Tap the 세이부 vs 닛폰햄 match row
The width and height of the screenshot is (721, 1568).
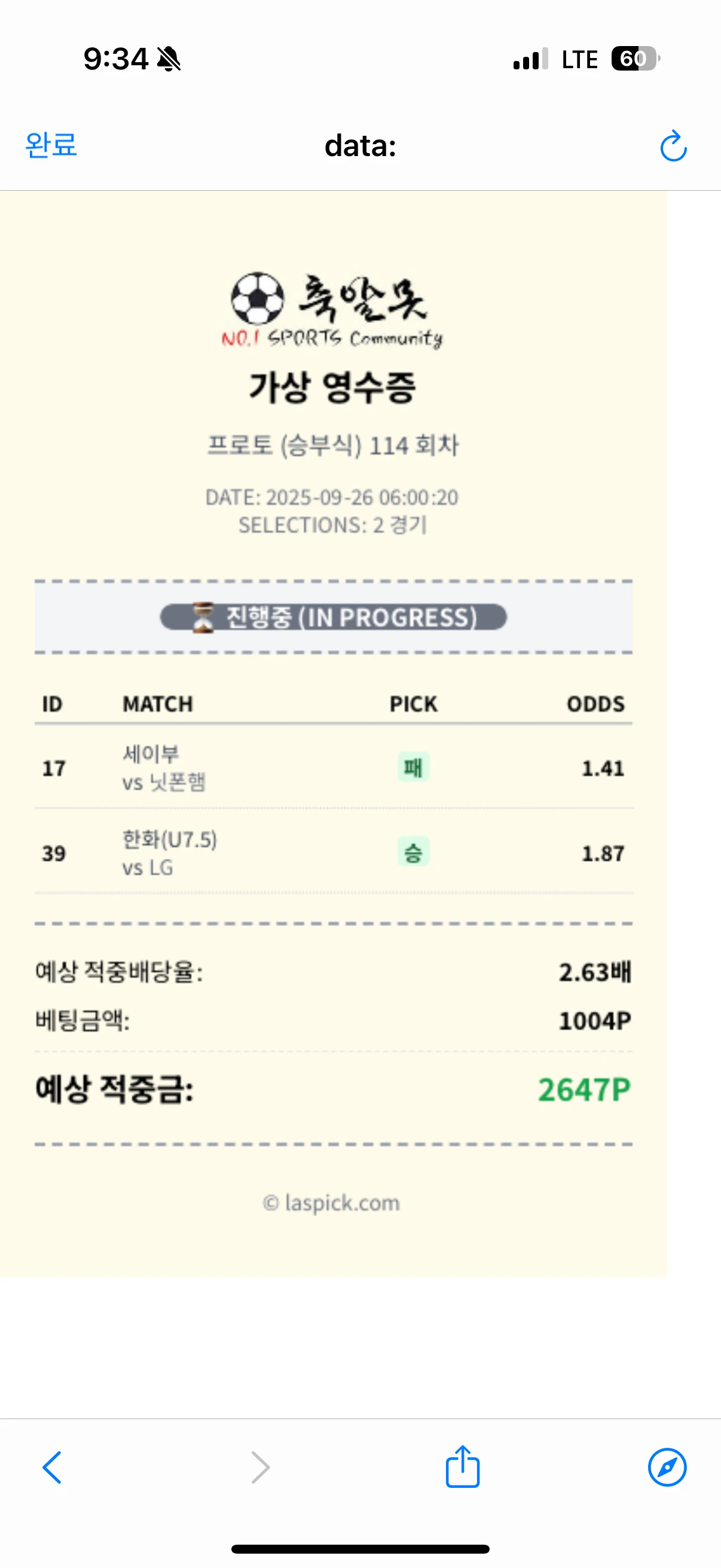[164, 768]
